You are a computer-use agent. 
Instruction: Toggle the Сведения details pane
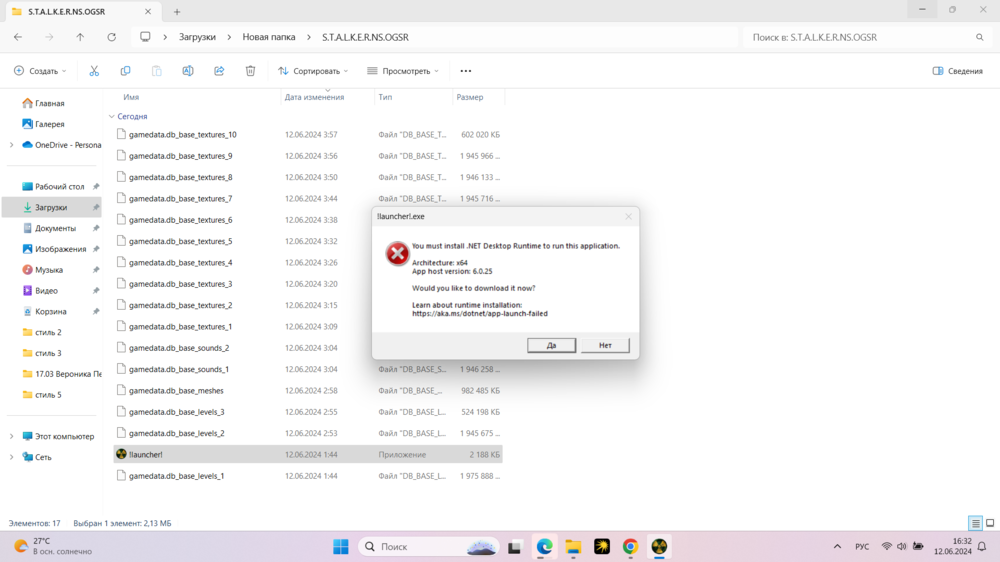[x=957, y=71]
